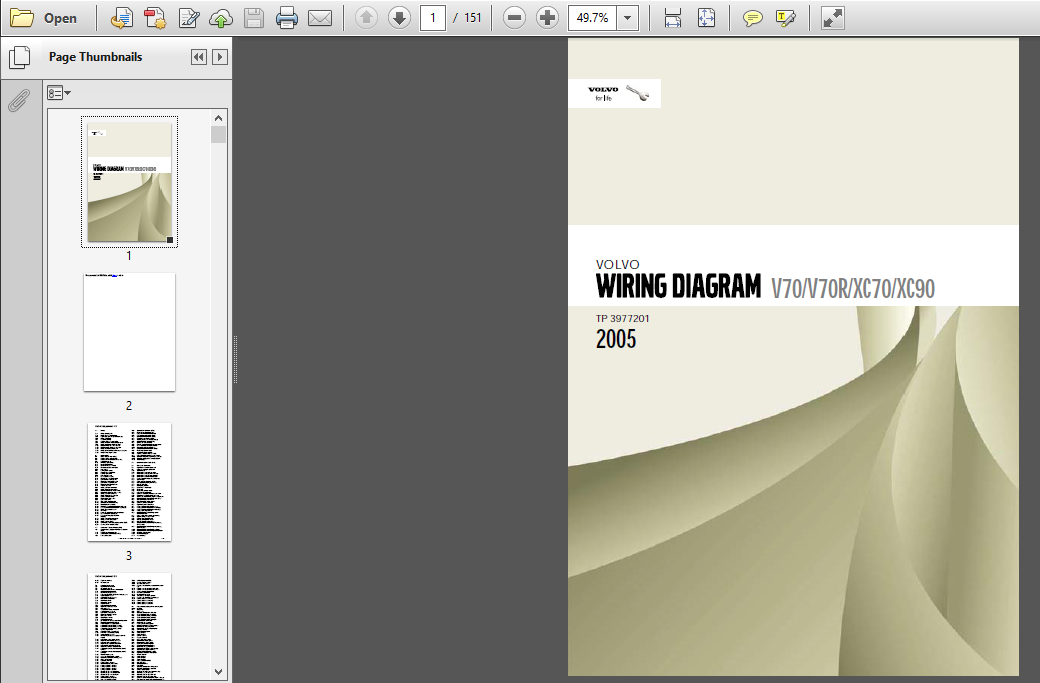Go to next page with down arrow
Screen dimensions: 1040x683
[x=399, y=18]
